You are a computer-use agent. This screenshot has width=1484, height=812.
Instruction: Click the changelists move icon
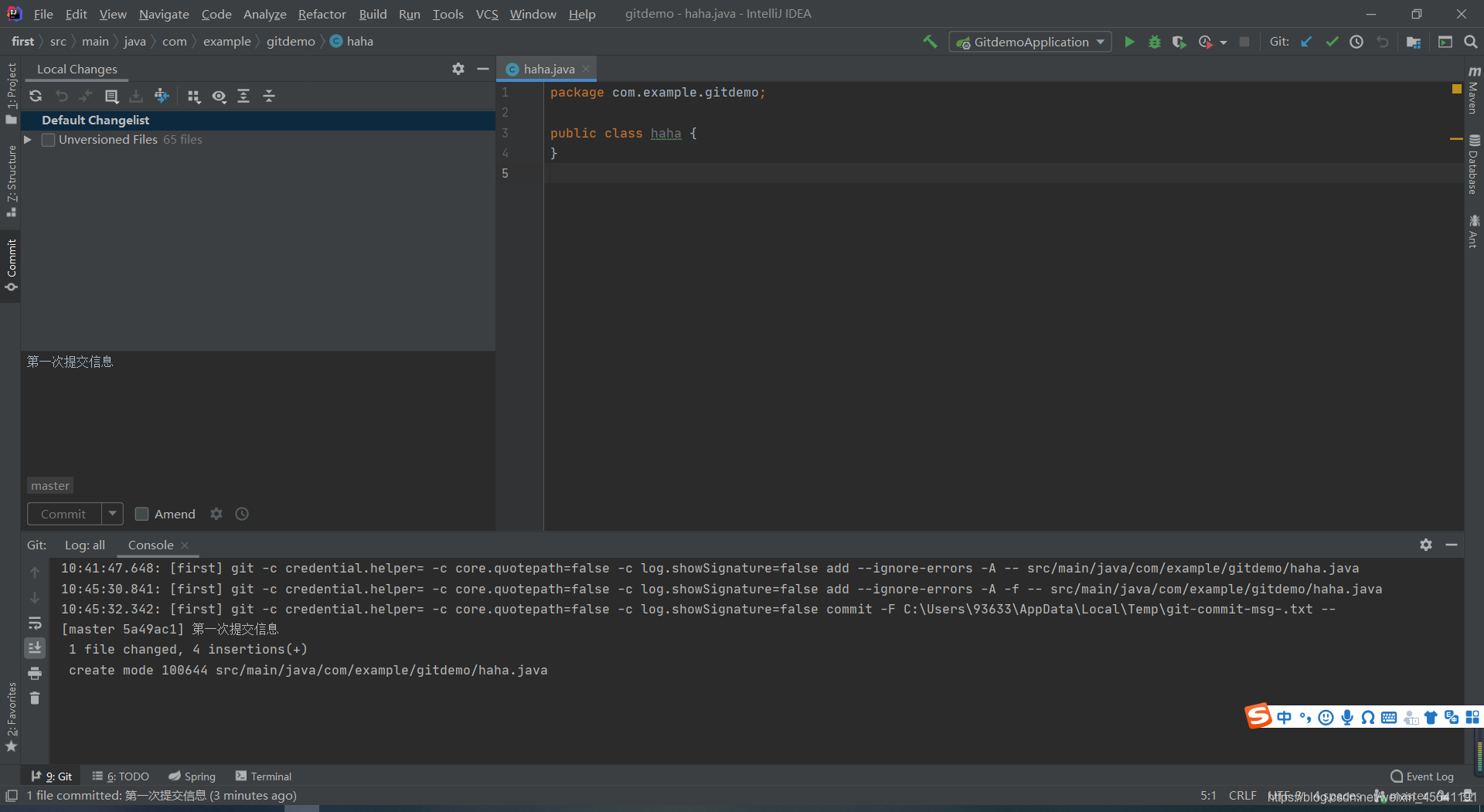tap(162, 96)
